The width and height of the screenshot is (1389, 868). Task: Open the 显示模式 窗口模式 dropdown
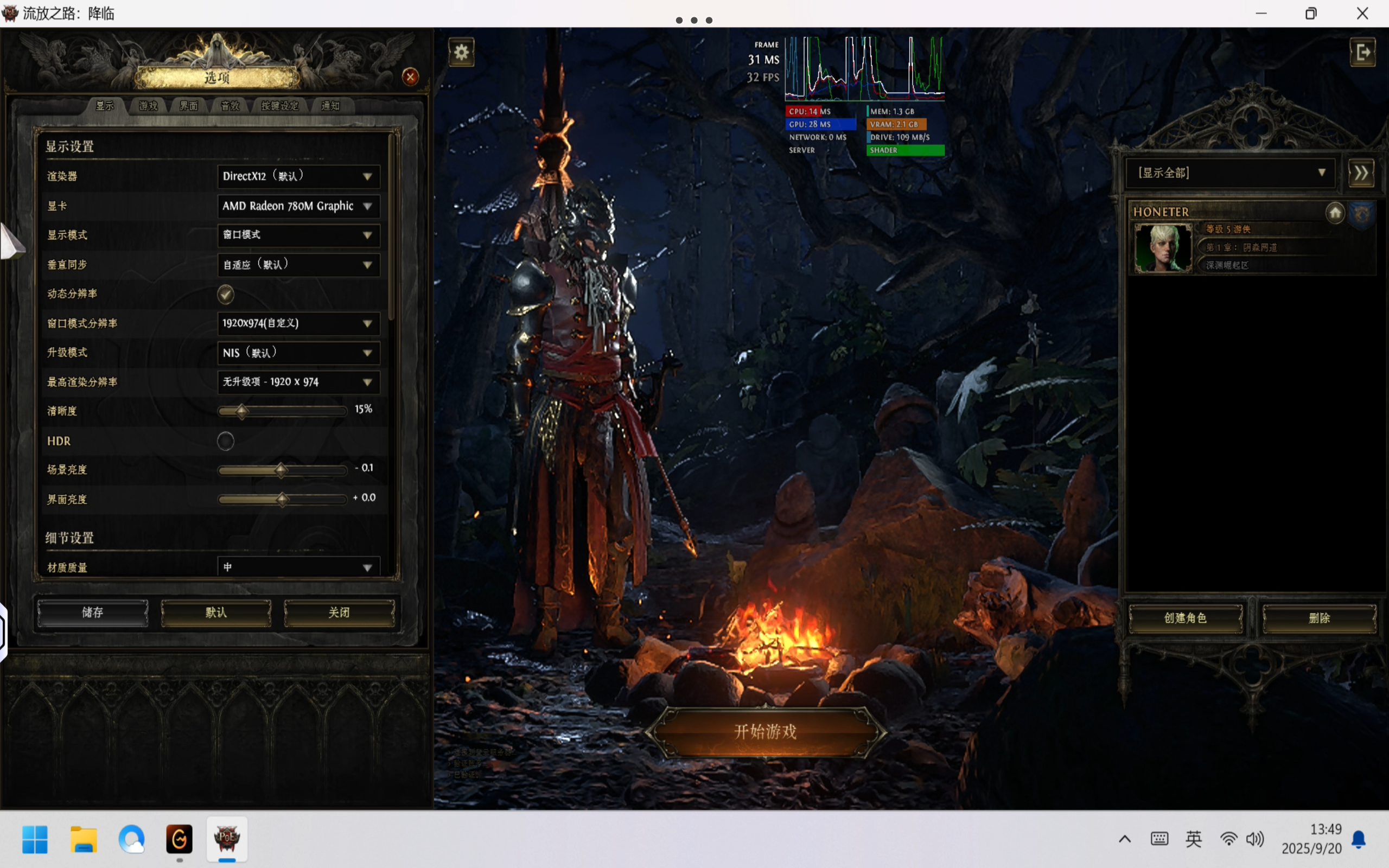coord(298,235)
